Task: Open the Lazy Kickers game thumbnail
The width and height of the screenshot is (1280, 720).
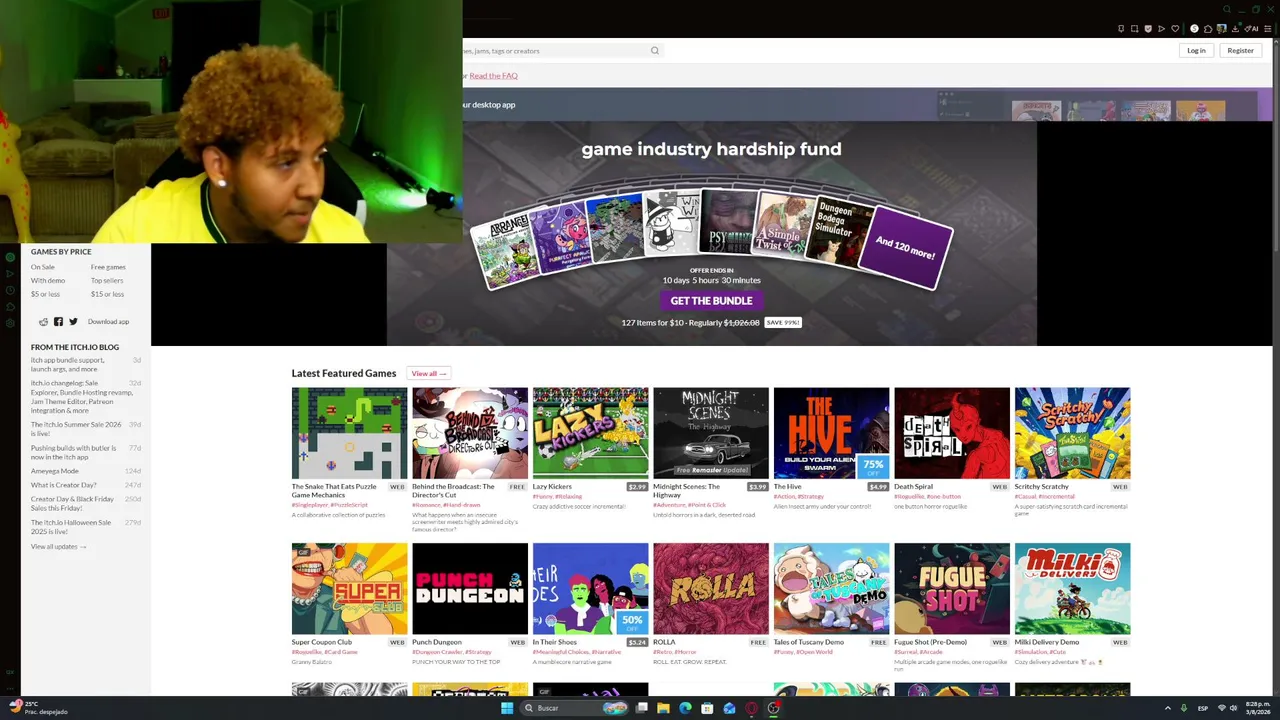Action: (590, 433)
